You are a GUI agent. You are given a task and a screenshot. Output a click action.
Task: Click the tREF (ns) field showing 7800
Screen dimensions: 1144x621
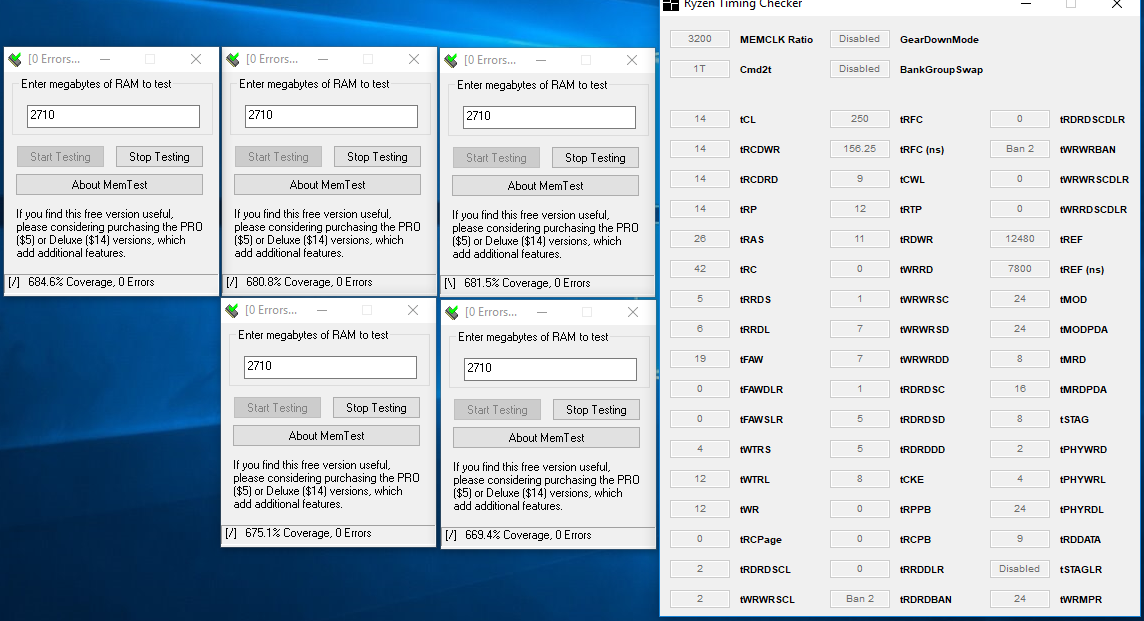tap(1019, 269)
